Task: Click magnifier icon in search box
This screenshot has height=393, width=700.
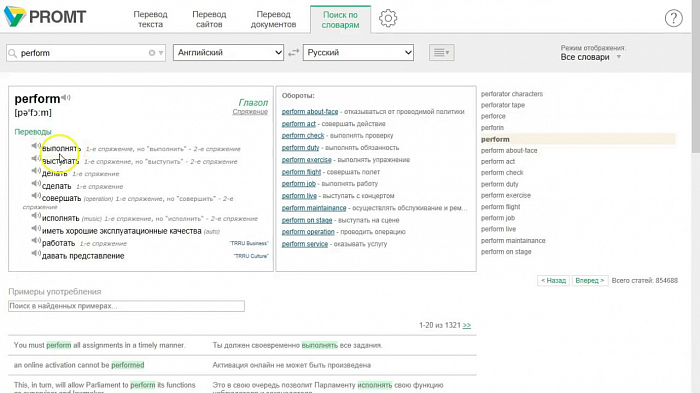Action: 13,53
